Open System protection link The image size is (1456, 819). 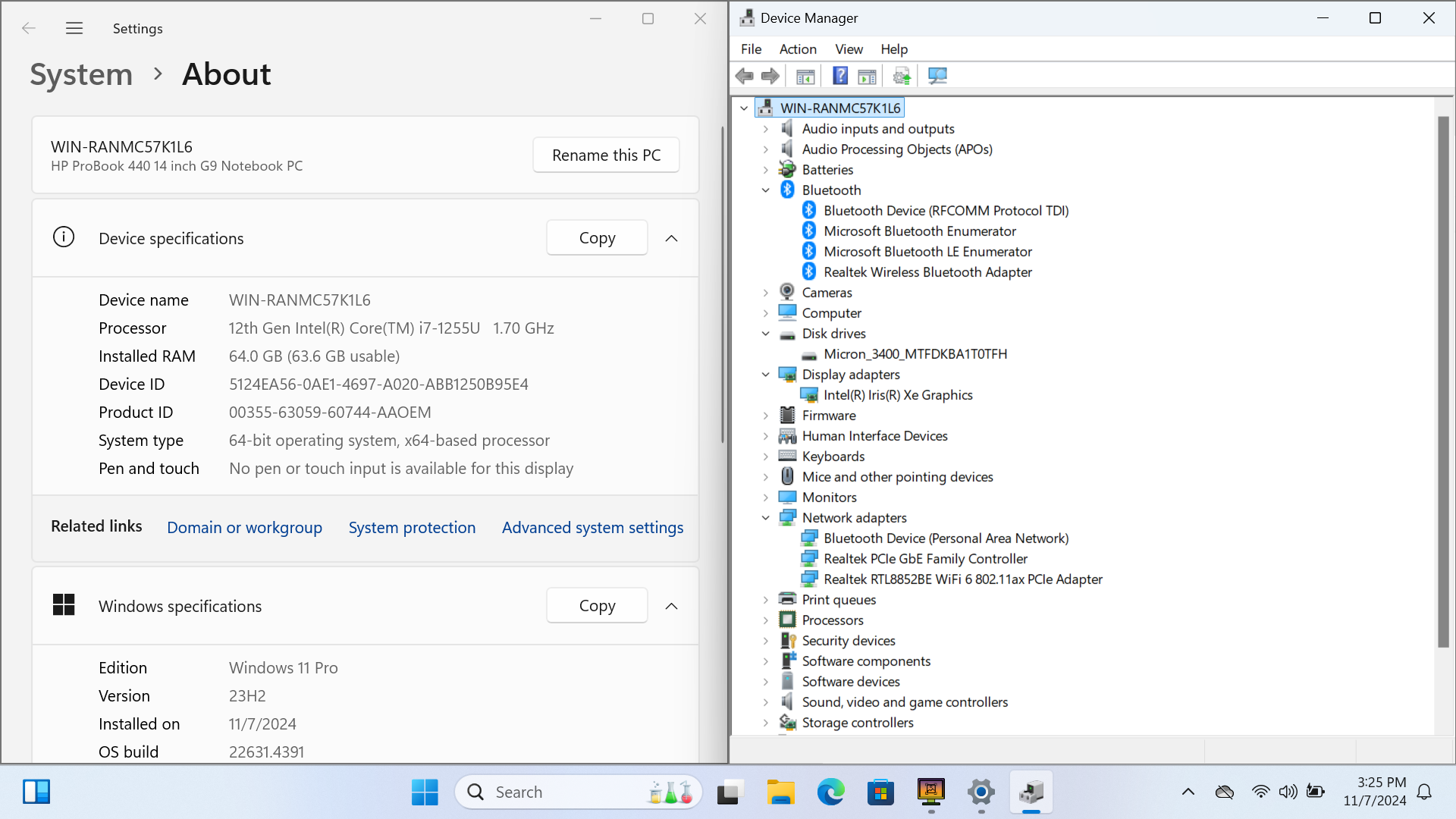pos(412,527)
